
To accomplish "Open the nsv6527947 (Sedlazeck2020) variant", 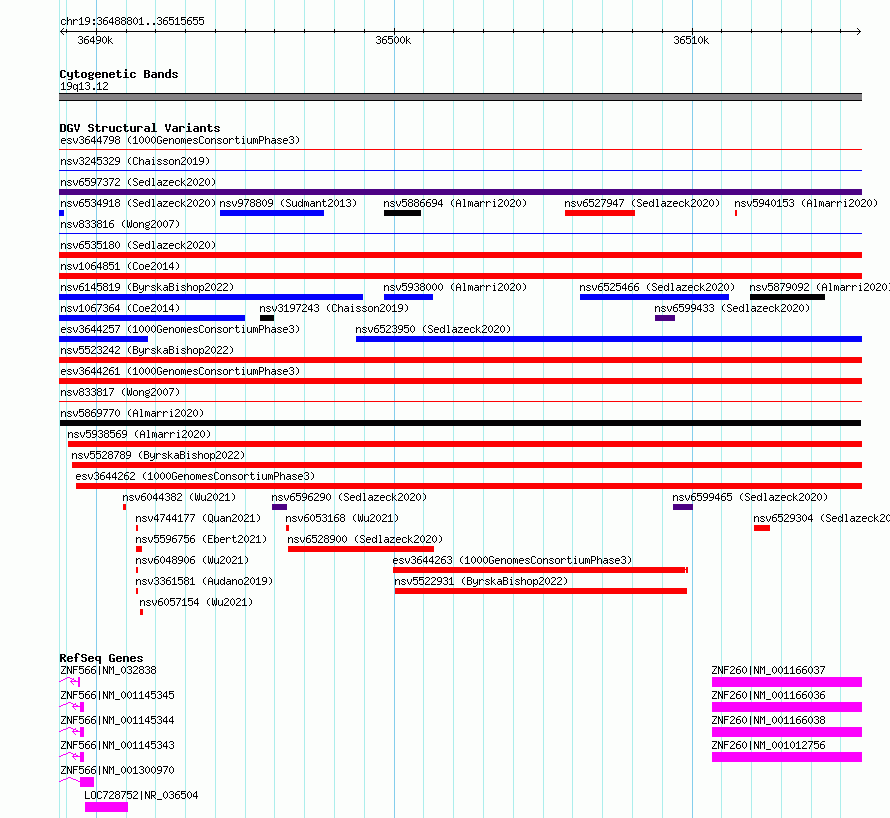I will pos(642,203).
